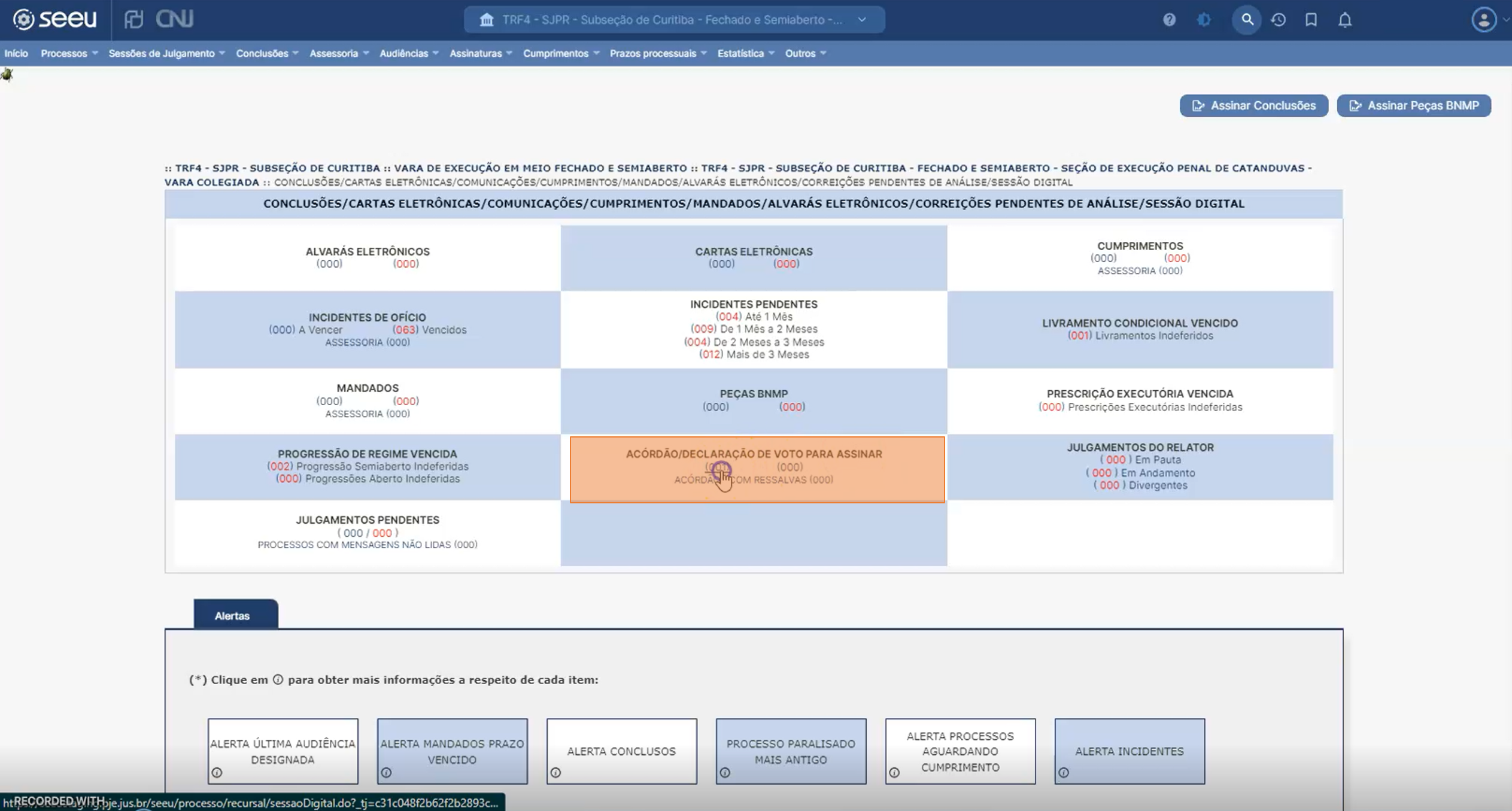Click the (063) Vencidos incidentes de ofício count

point(429,330)
